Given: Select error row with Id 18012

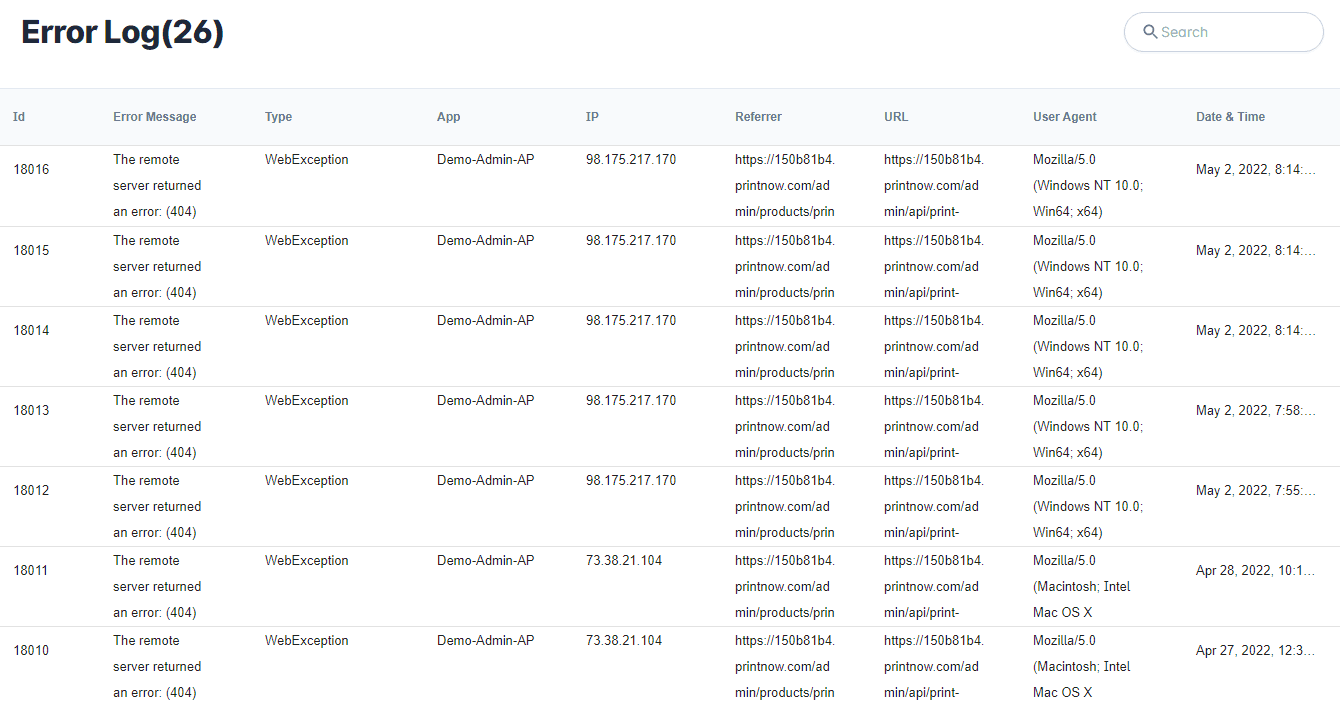Looking at the screenshot, I should [31, 490].
